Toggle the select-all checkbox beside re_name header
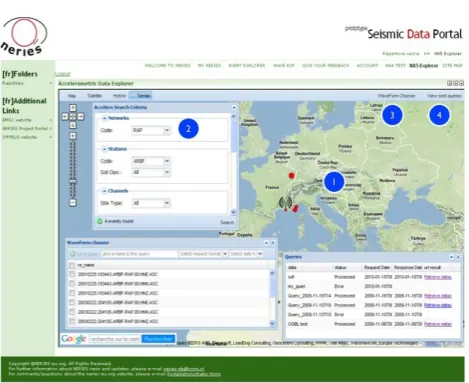The image size is (469, 383). 72,265
